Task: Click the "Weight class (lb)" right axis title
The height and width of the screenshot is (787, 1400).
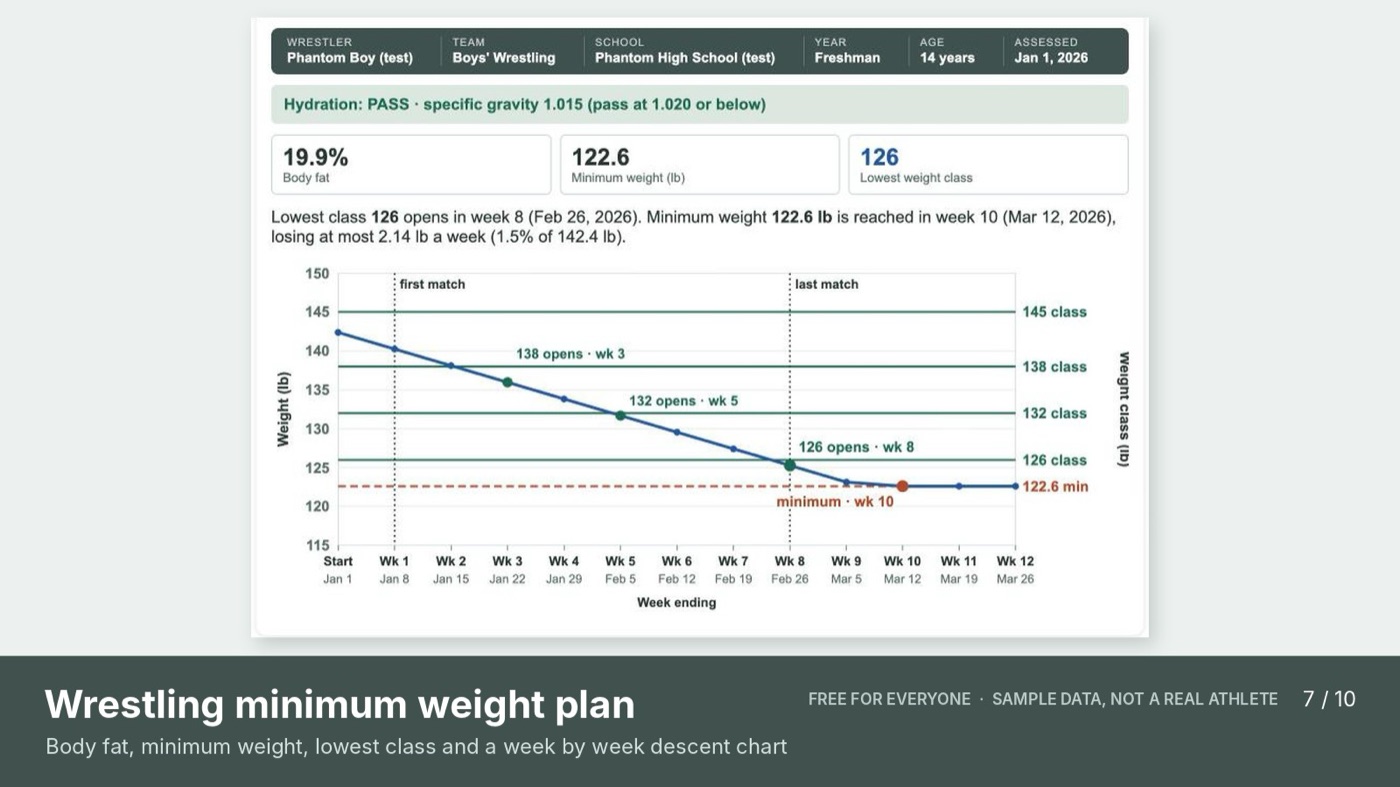Action: (x=1124, y=409)
